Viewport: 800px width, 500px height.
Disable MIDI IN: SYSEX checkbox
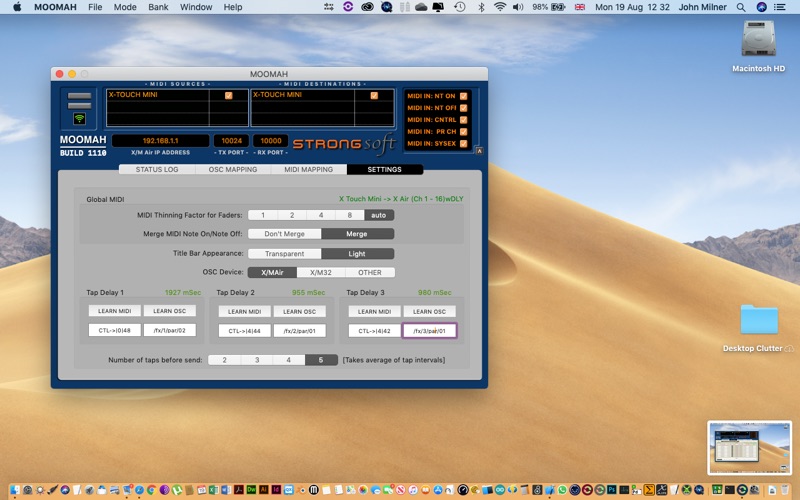pos(463,143)
